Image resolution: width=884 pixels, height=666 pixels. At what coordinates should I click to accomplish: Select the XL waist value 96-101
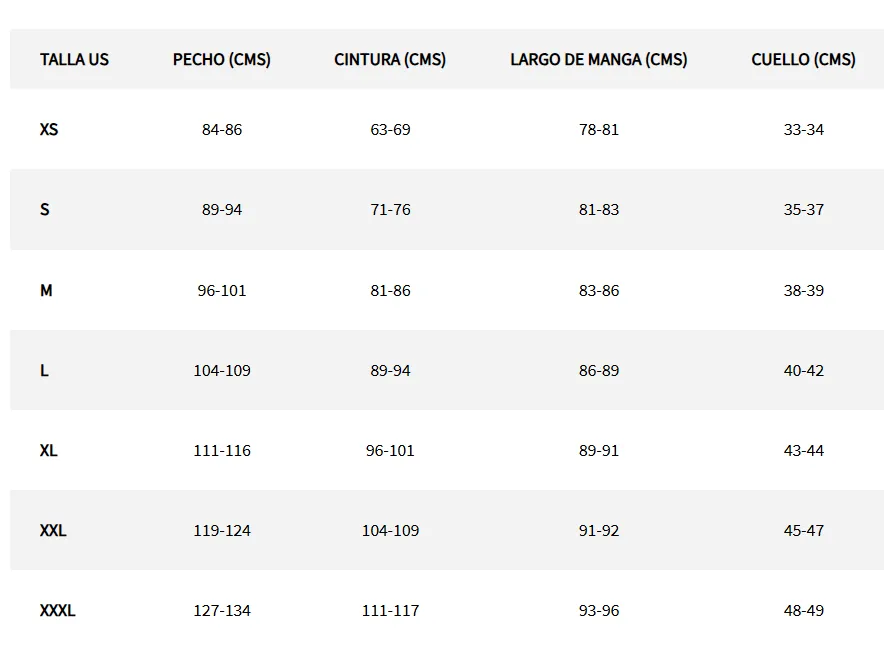[390, 451]
